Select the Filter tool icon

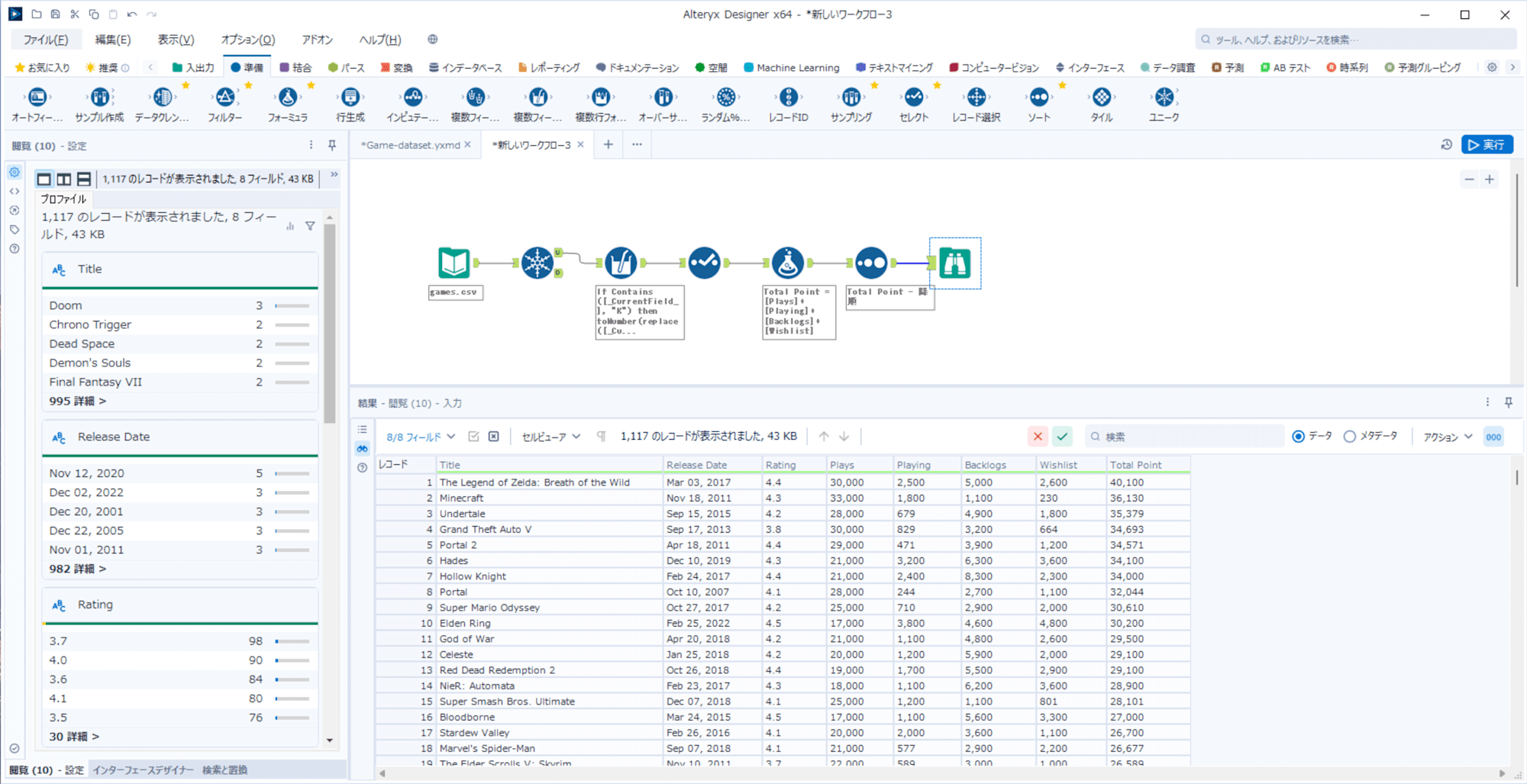click(x=224, y=97)
